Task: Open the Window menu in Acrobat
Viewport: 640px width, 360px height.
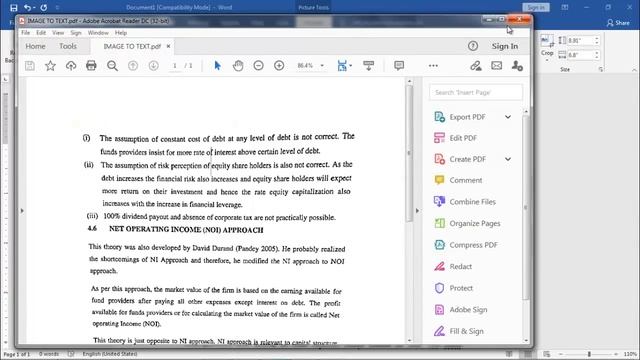Action: point(98,33)
